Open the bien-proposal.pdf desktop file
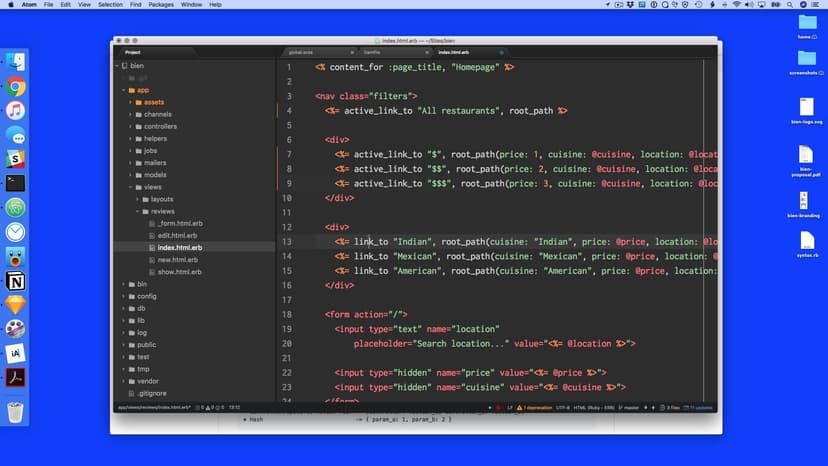 coord(806,160)
